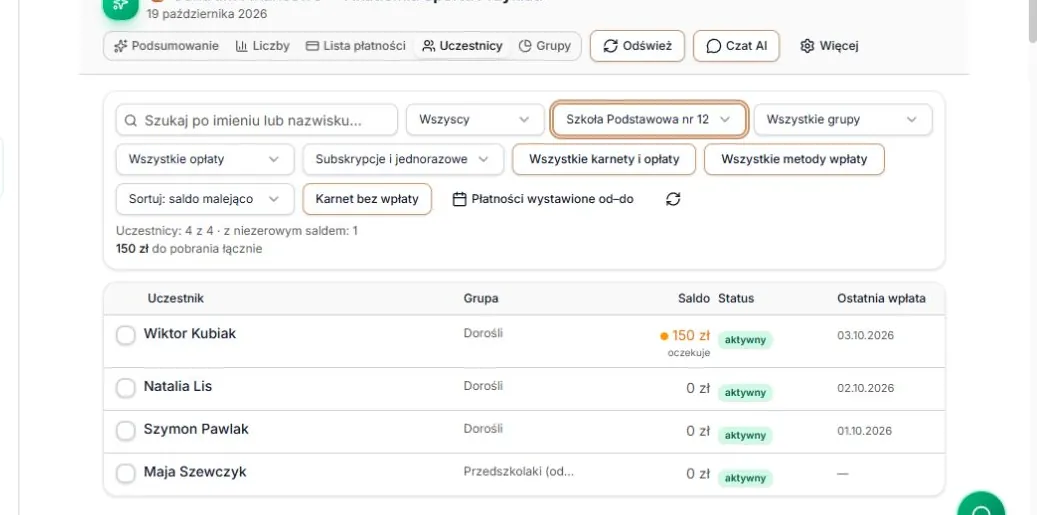
Task: Click the card icon beside Lista płatności
Action: (x=312, y=46)
